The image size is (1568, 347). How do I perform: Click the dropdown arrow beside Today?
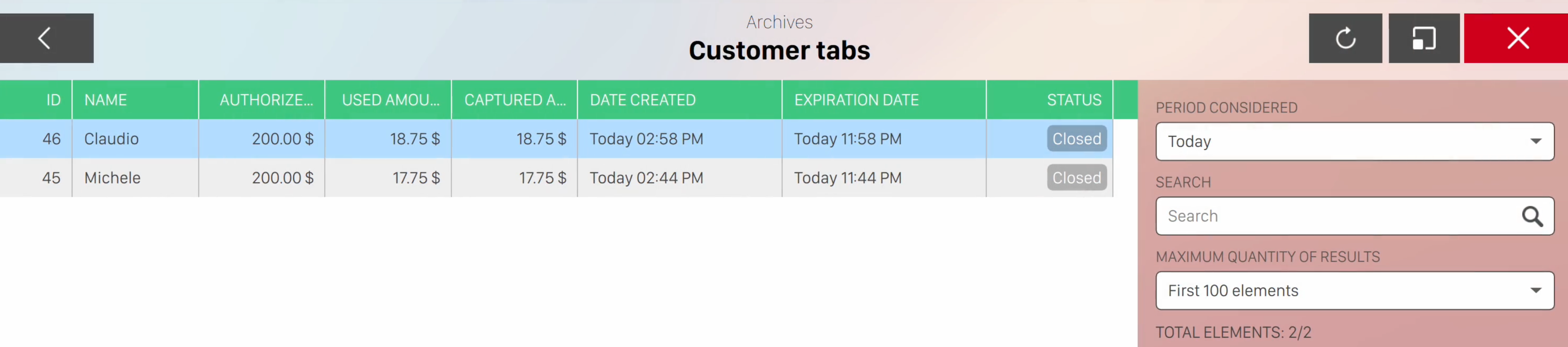(x=1535, y=142)
